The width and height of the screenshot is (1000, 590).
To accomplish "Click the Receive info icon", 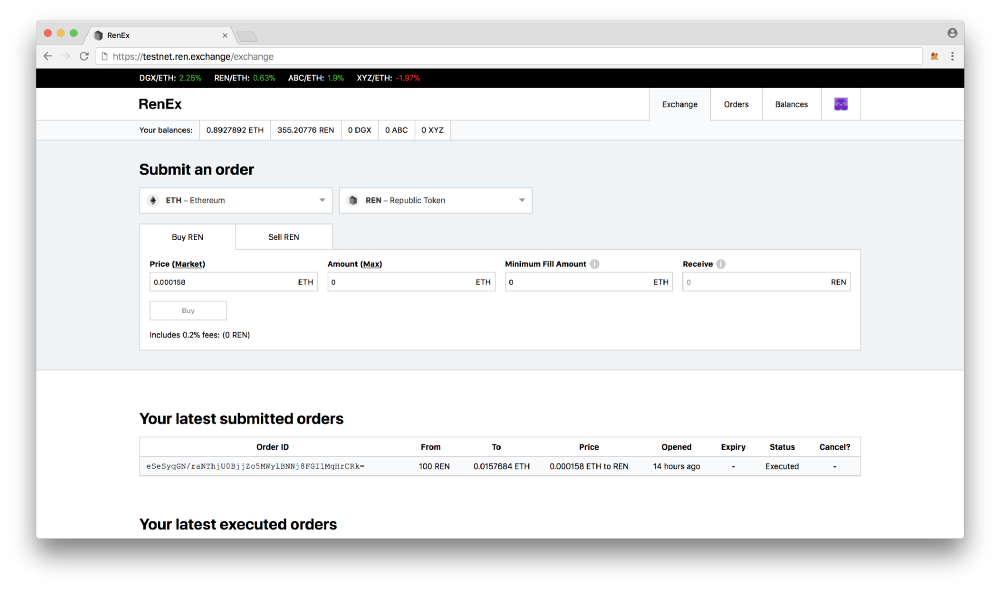I will [721, 264].
